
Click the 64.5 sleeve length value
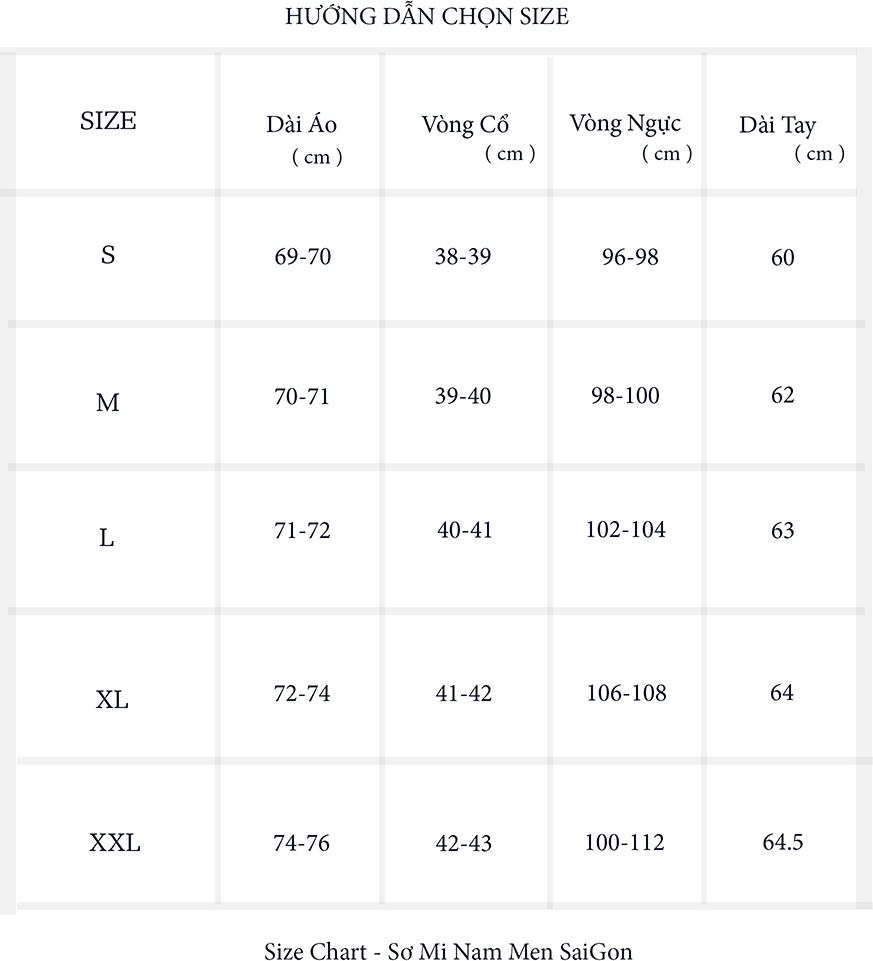(782, 842)
